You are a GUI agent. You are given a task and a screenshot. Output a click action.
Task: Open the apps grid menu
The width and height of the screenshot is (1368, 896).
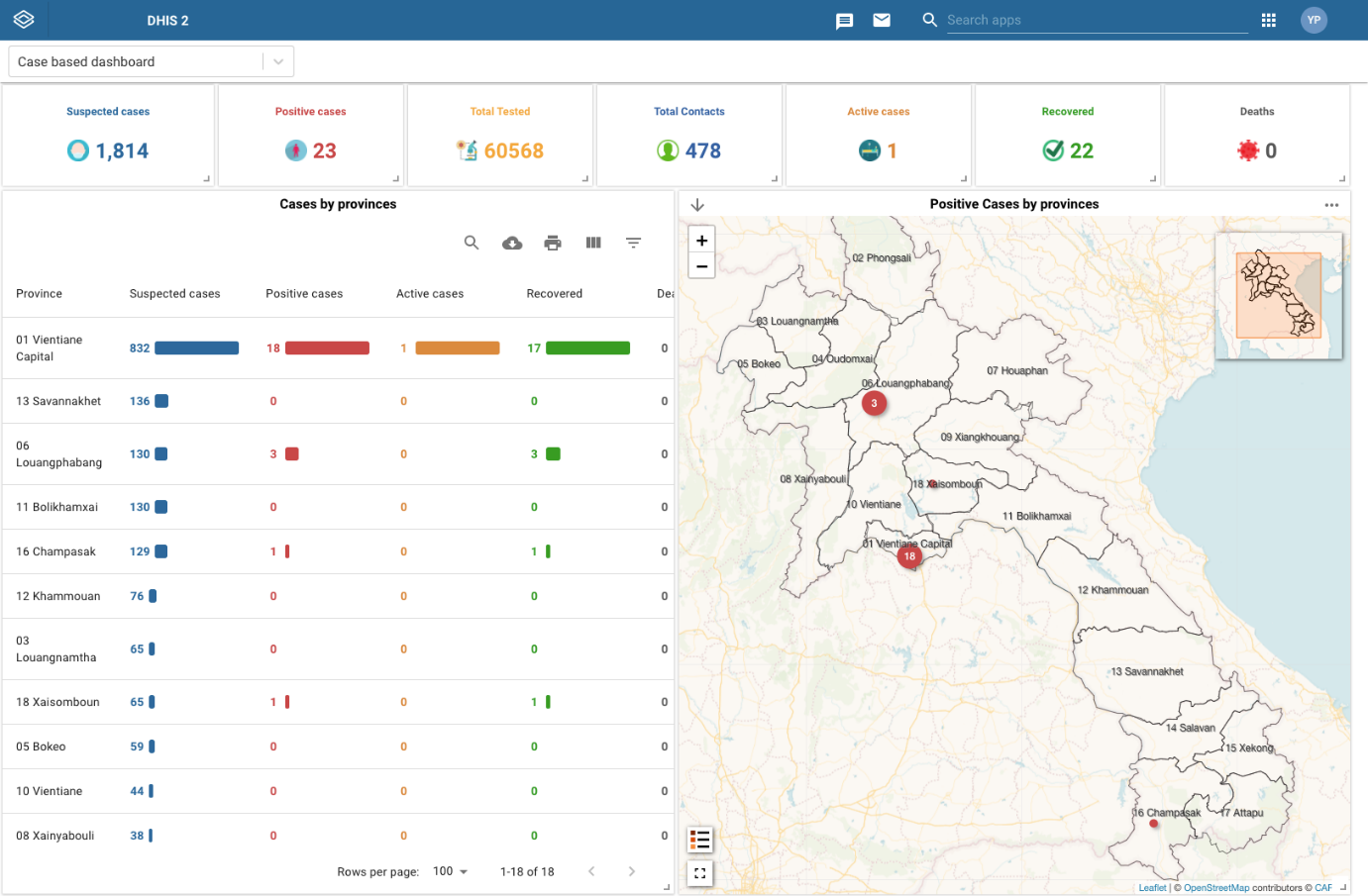(x=1268, y=20)
